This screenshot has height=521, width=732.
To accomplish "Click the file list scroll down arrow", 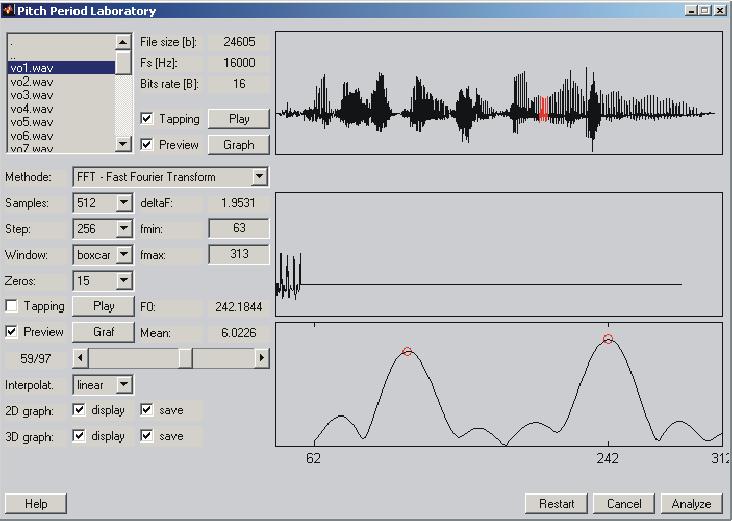I will coord(123,144).
